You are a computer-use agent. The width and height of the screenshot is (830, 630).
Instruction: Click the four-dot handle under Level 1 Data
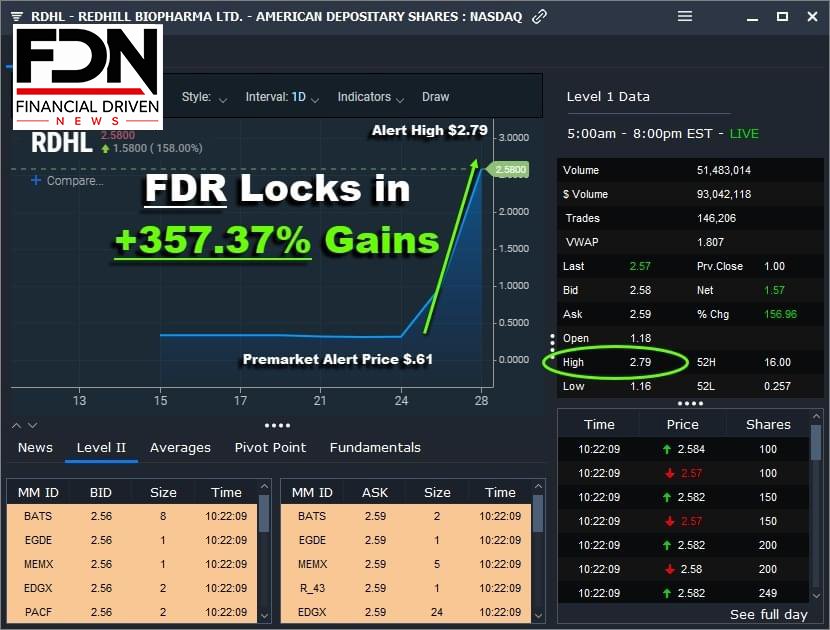pos(690,403)
